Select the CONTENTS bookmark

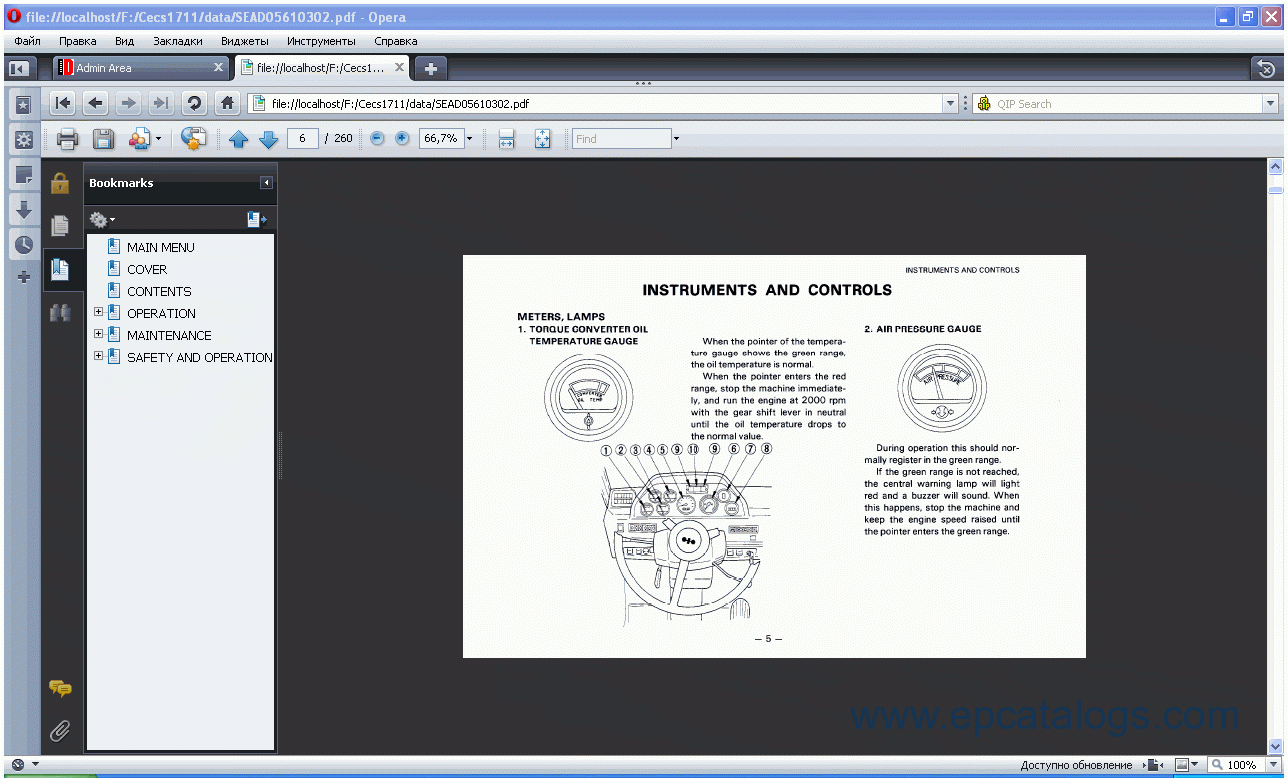tap(159, 291)
